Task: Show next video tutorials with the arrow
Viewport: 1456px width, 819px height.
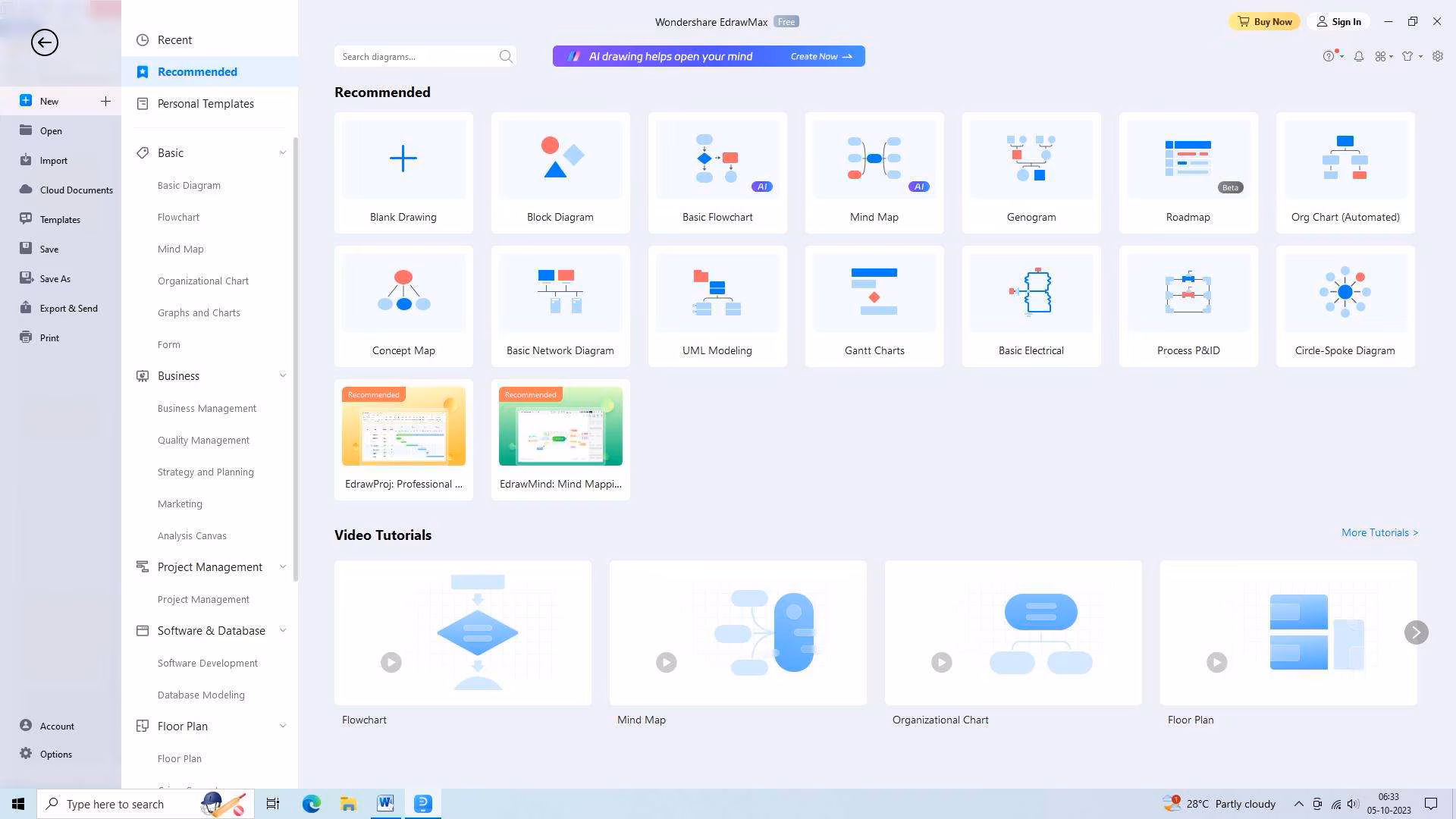Action: (x=1416, y=632)
